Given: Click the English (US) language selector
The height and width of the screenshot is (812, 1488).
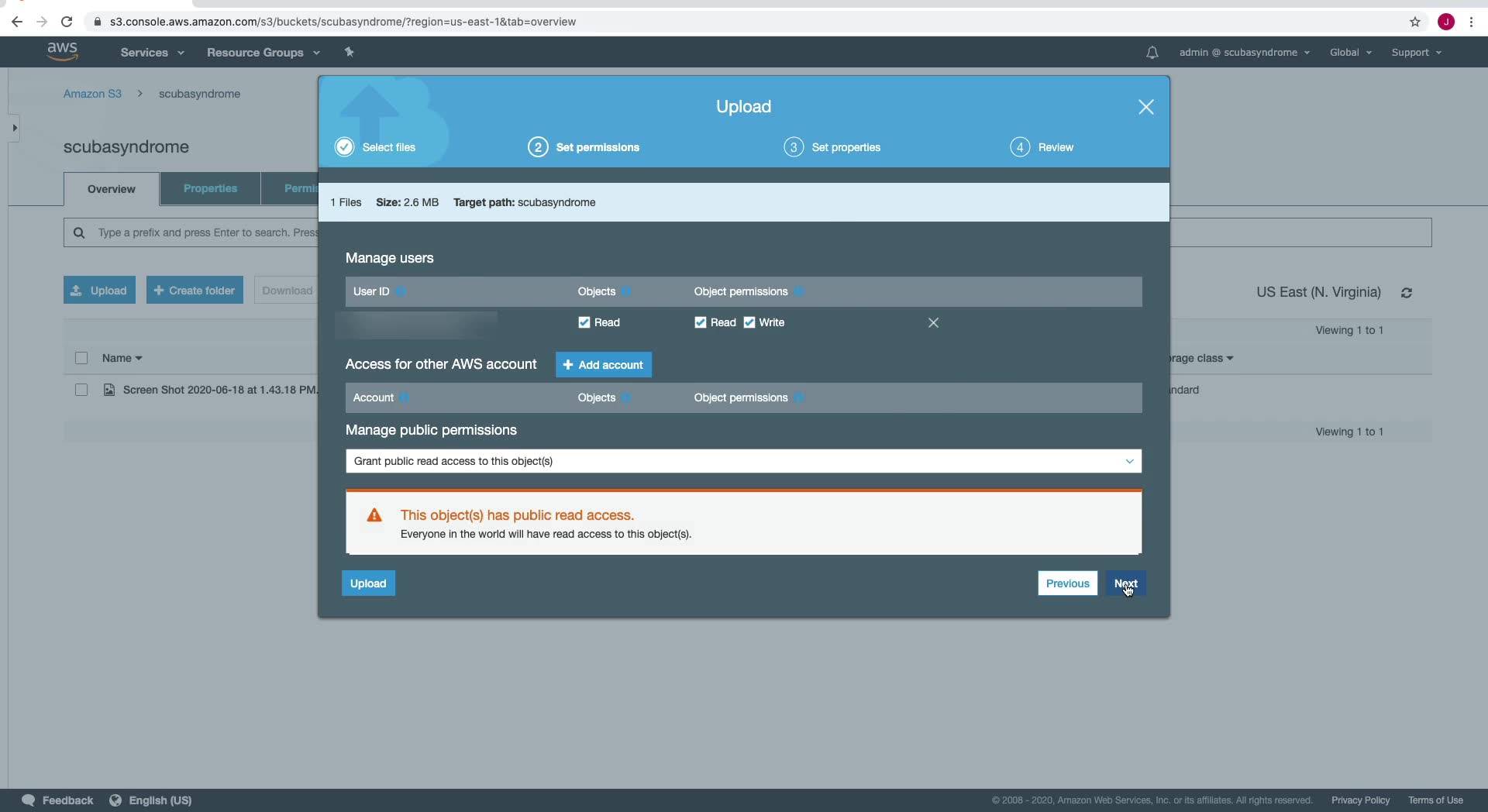Looking at the screenshot, I should pyautogui.click(x=160, y=800).
